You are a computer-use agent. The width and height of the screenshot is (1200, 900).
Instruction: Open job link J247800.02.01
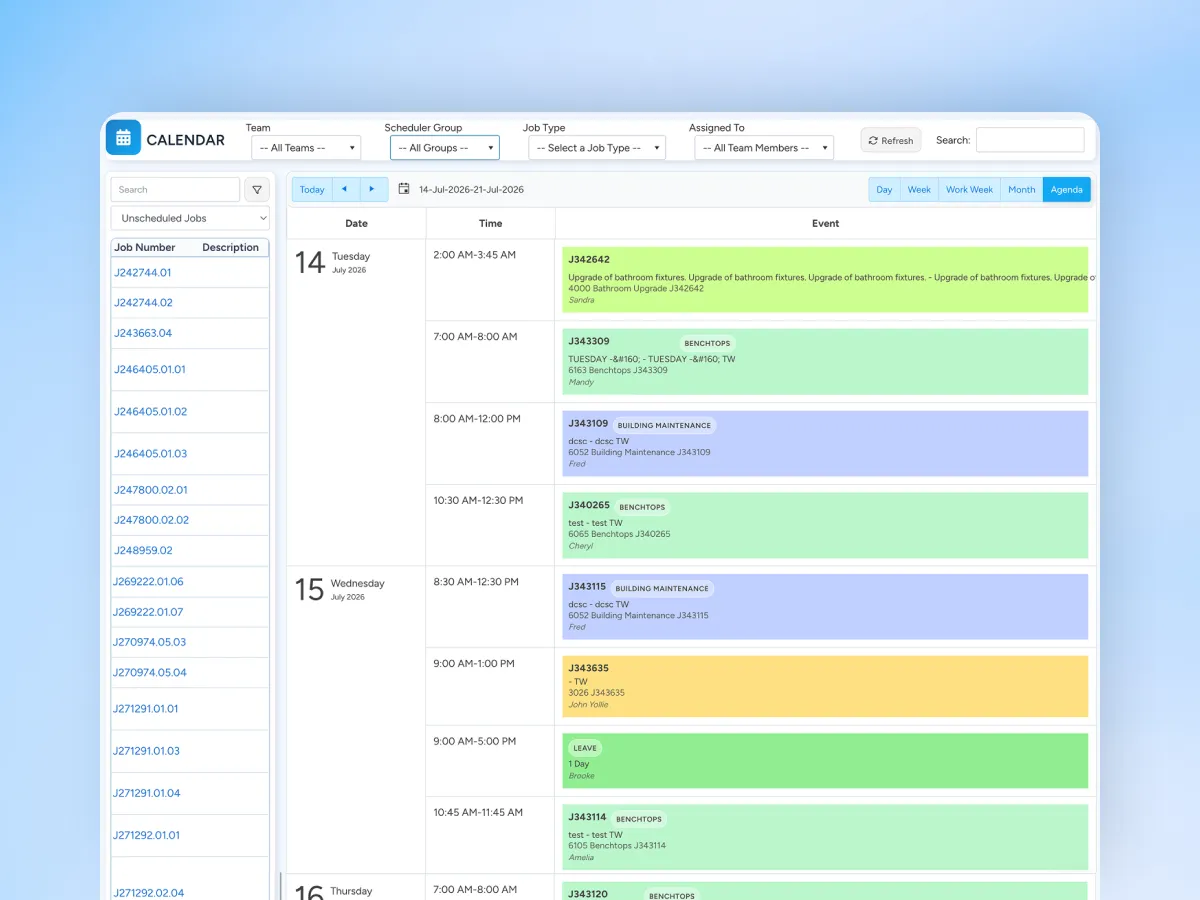(x=150, y=490)
